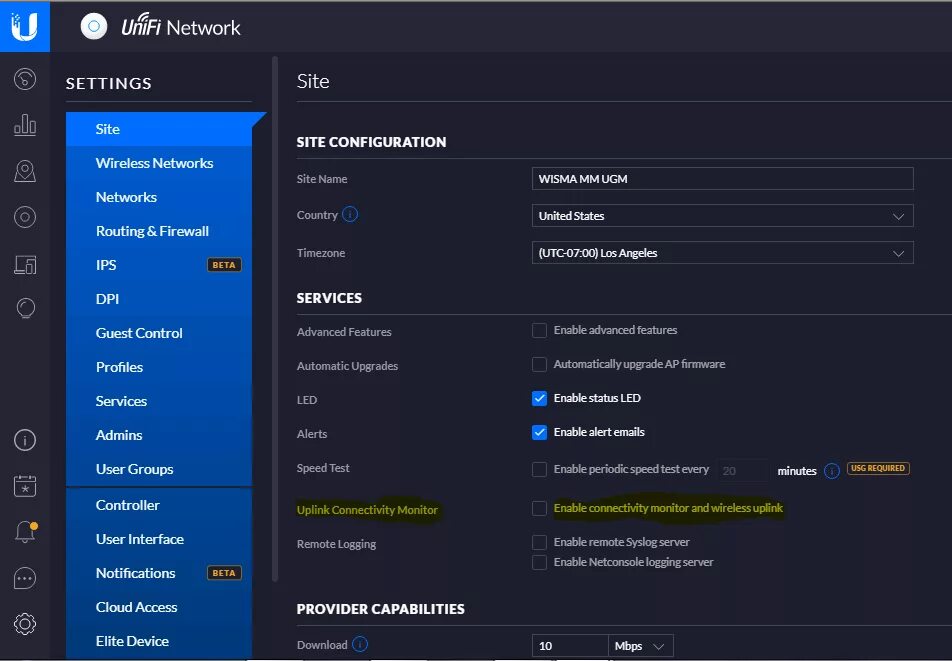Screen dimensions: 952x661
Task: Open the Dashboard gauge icon
Action: (25, 80)
